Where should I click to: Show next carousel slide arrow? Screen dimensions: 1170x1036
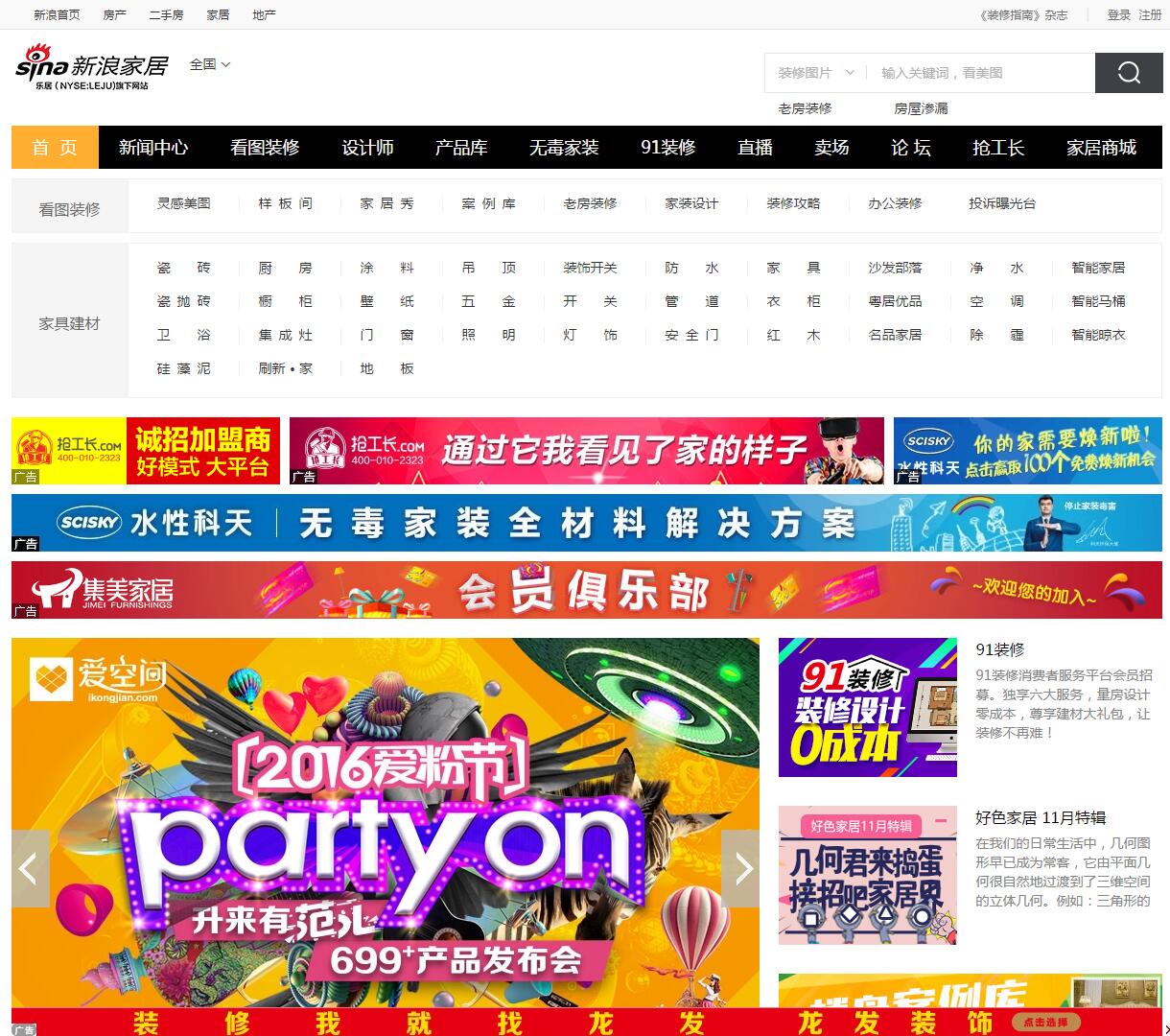point(740,869)
